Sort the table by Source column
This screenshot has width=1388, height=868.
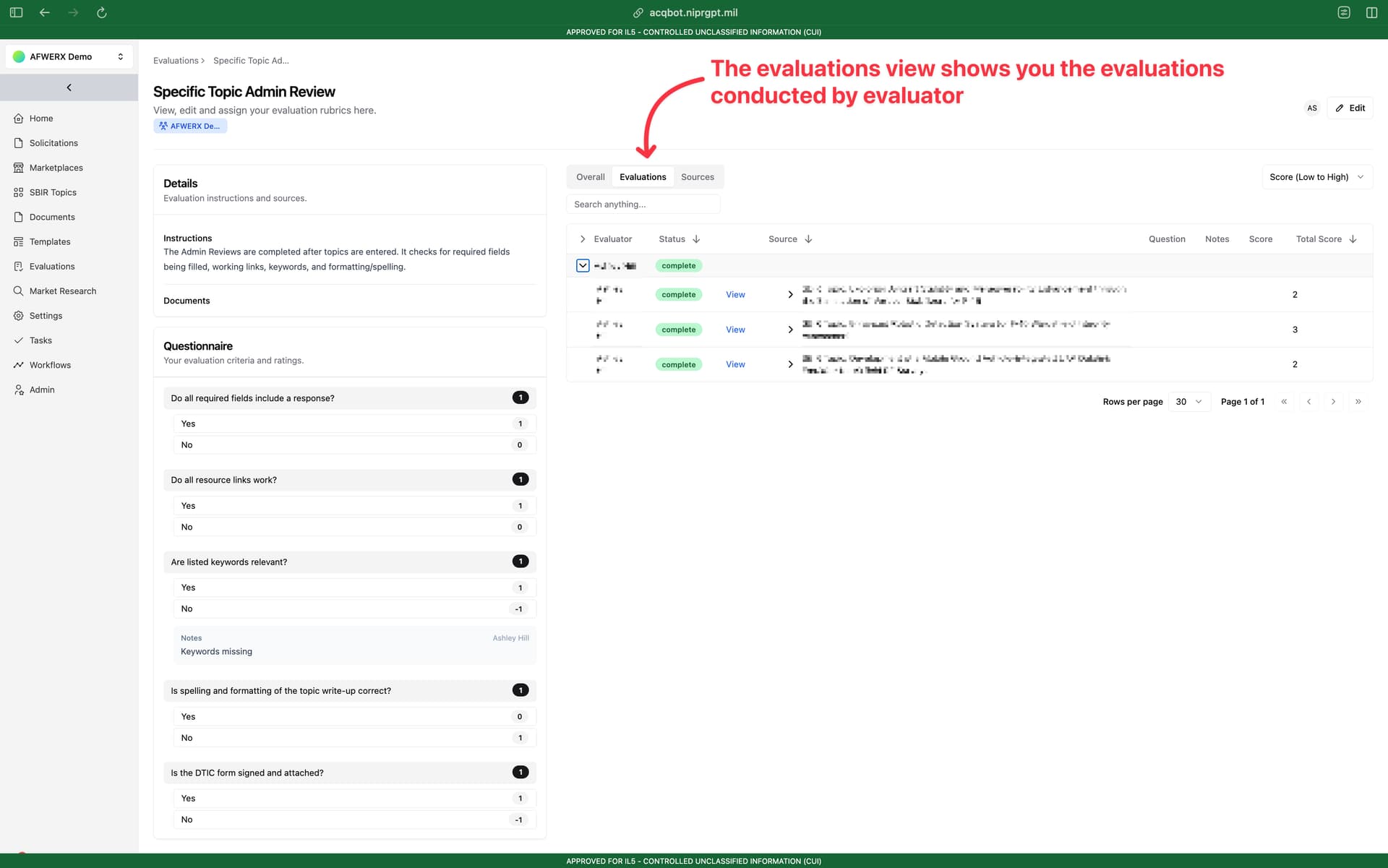point(790,239)
